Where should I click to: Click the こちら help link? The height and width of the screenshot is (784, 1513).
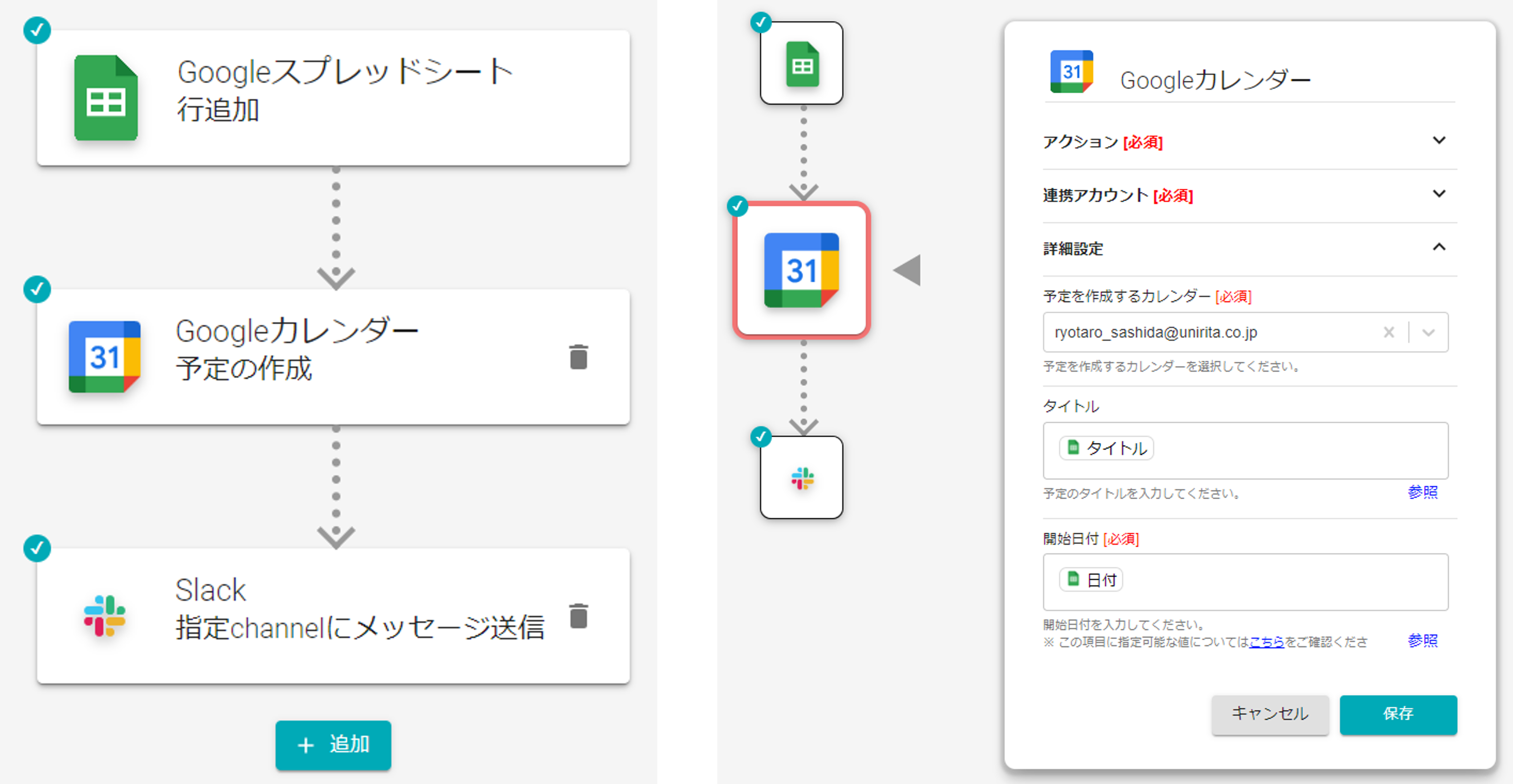click(1267, 642)
